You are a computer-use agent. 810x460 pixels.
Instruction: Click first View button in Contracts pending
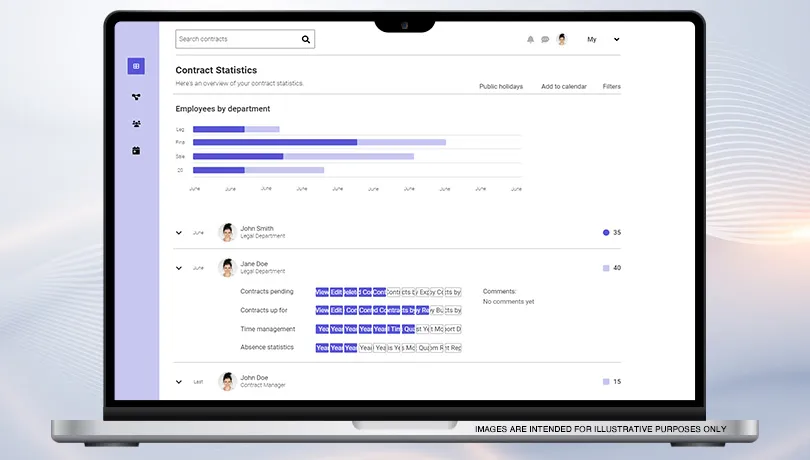(x=322, y=292)
